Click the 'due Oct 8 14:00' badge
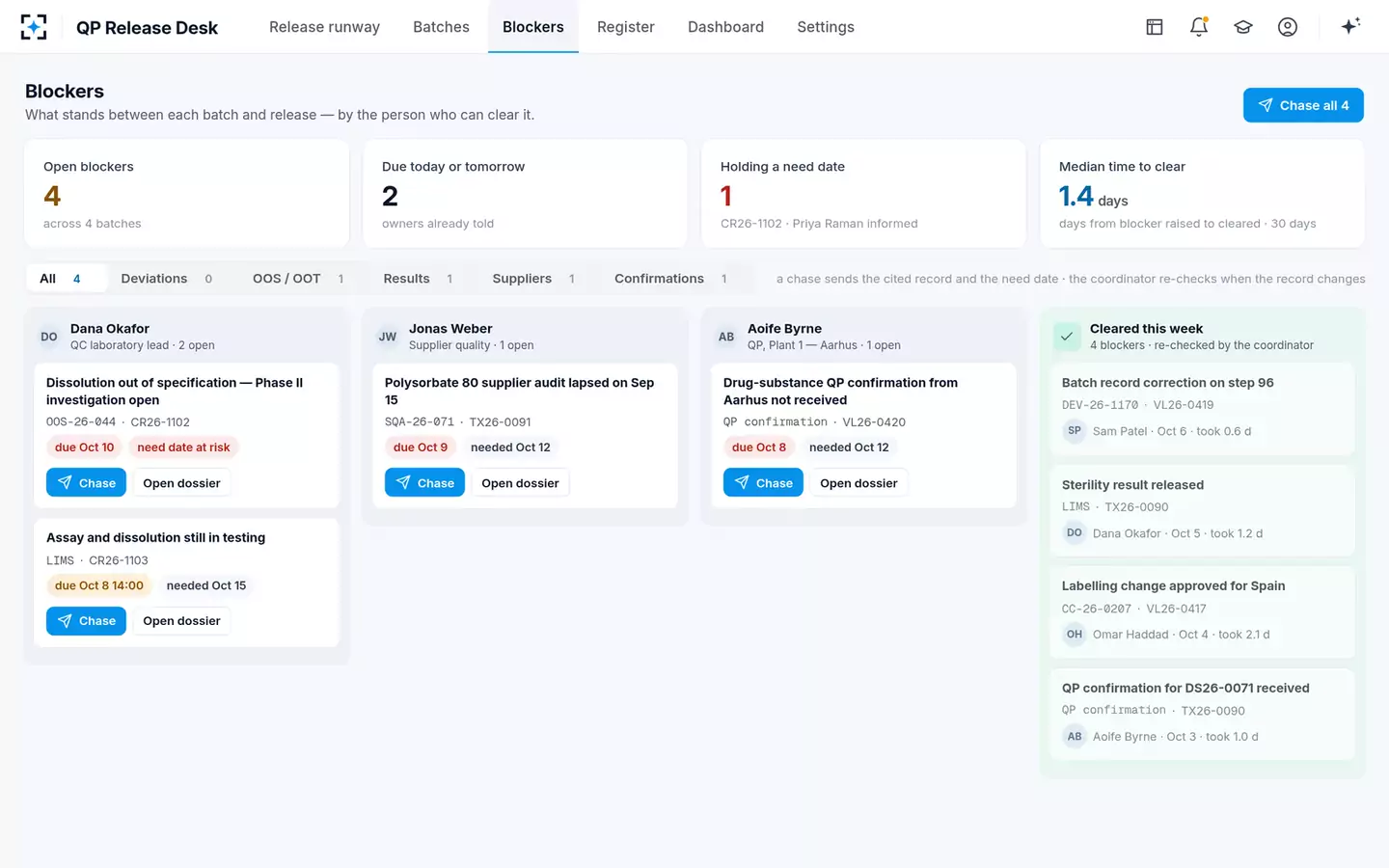Image resolution: width=1389 pixels, height=868 pixels. click(99, 585)
